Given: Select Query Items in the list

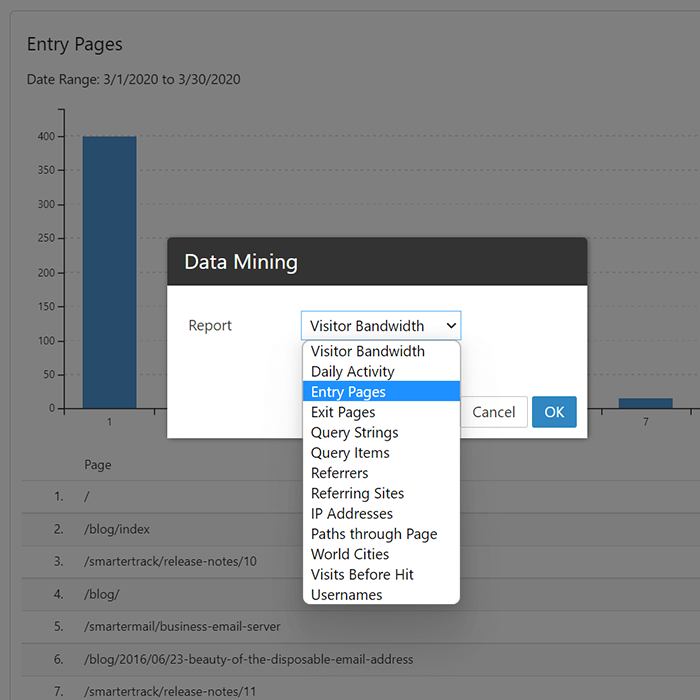Looking at the screenshot, I should 381,453.
